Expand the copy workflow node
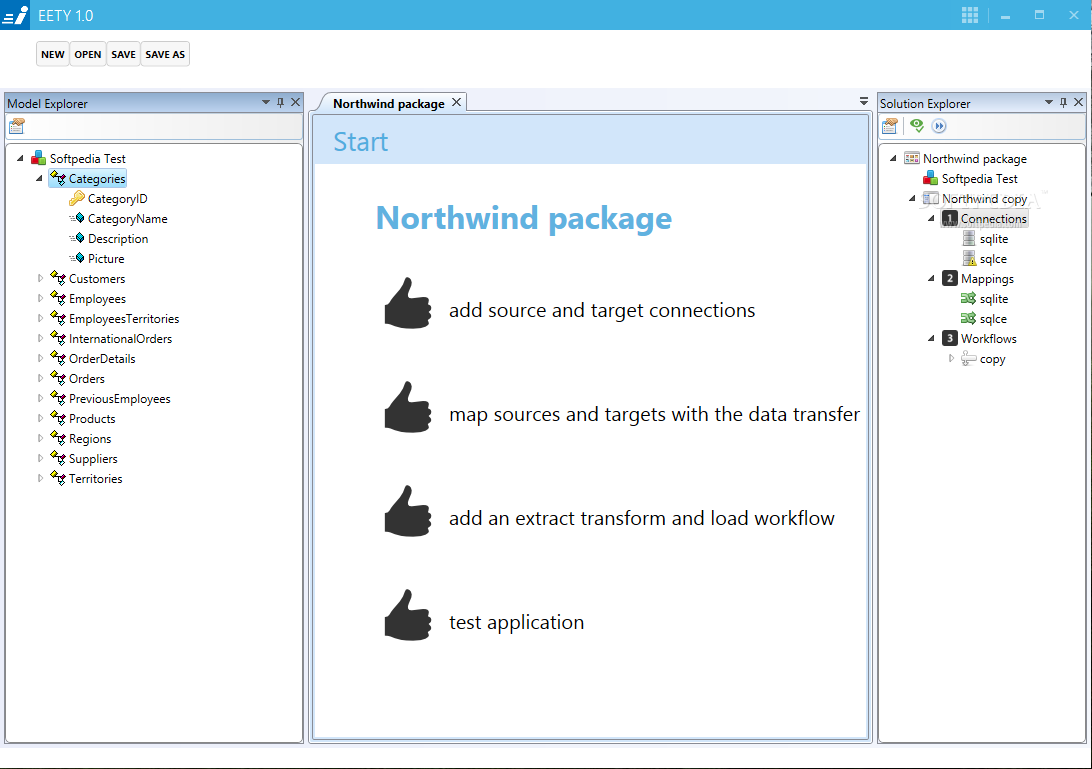 coord(951,359)
